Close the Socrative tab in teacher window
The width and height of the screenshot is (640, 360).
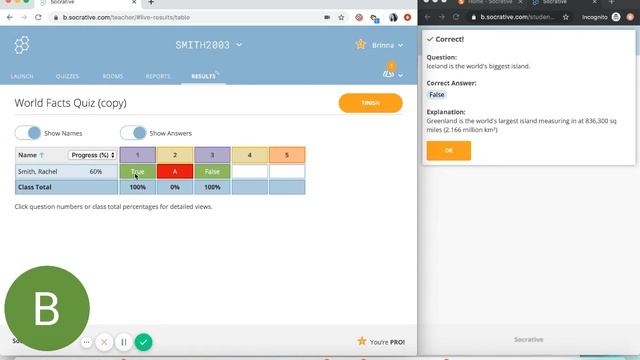pos(134,2)
